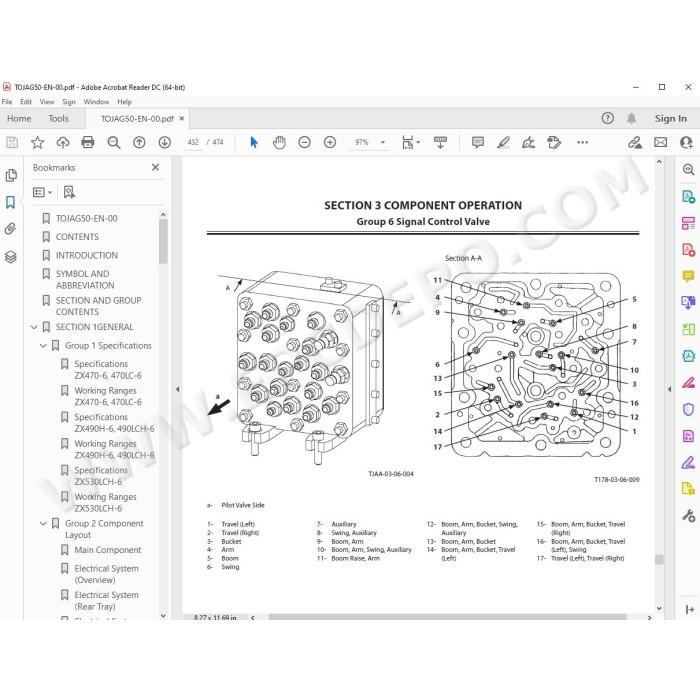The width and height of the screenshot is (700, 700).
Task: Open Help question mark icon
Action: (x=608, y=118)
